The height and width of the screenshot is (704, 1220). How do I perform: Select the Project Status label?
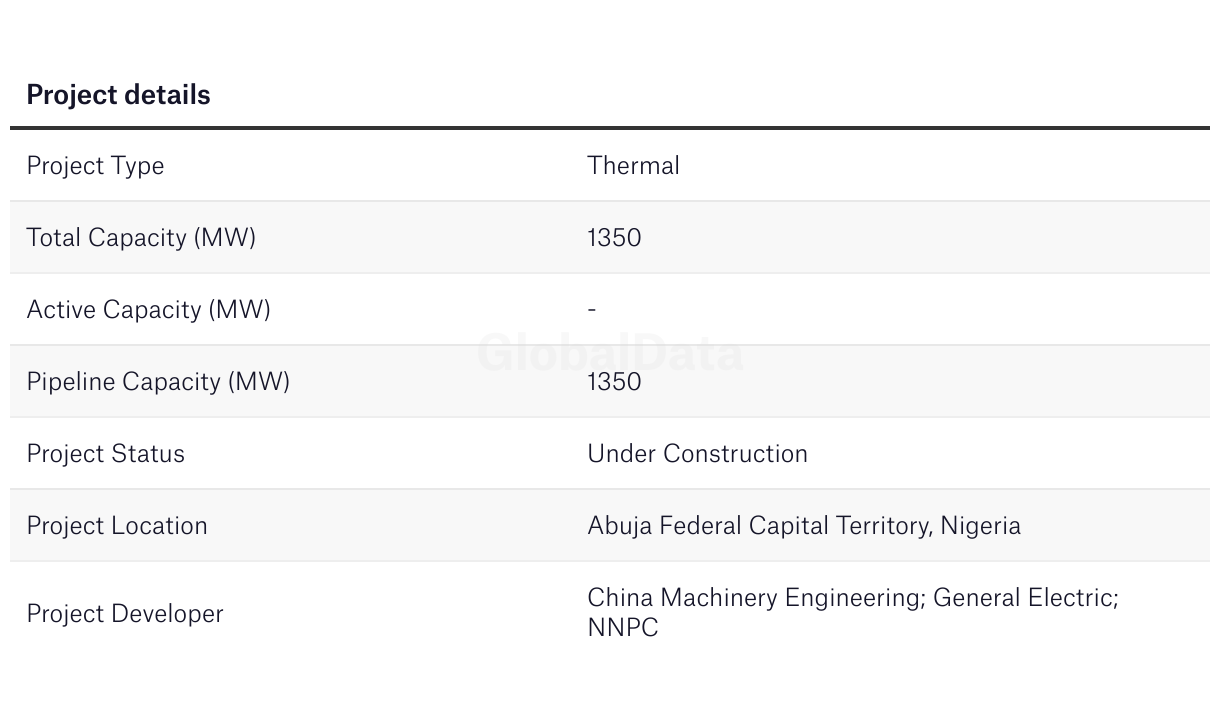105,454
